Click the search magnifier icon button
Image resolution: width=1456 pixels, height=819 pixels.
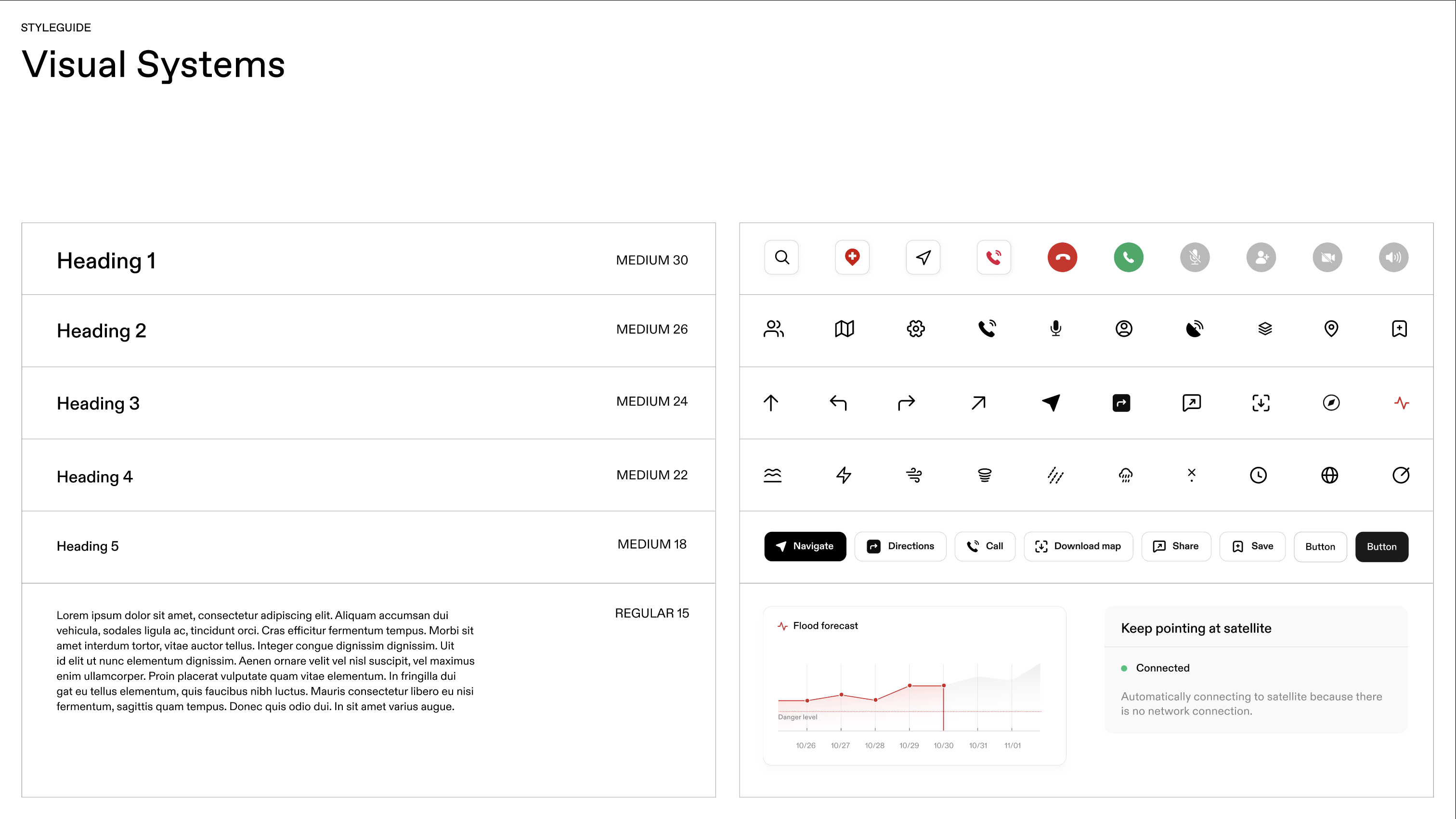782,257
